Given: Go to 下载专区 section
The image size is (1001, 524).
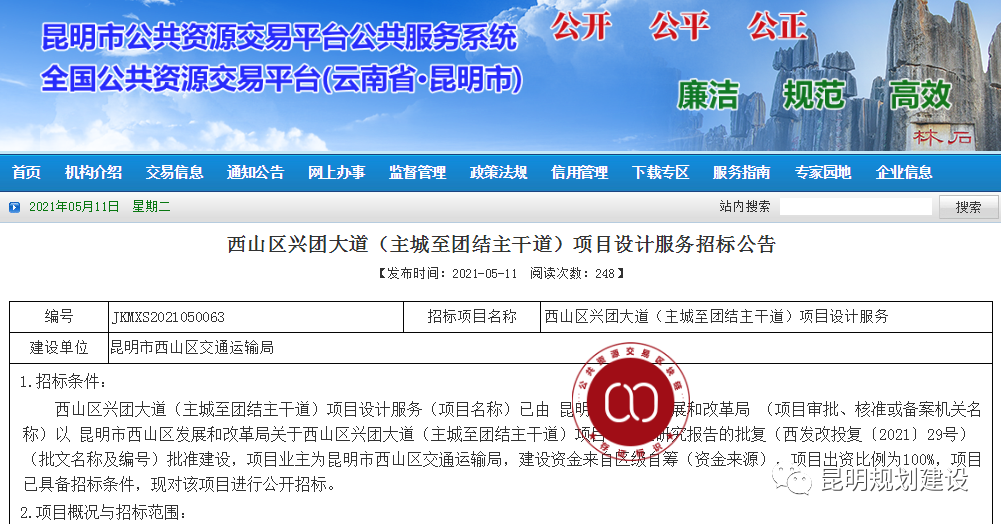Looking at the screenshot, I should tap(661, 172).
